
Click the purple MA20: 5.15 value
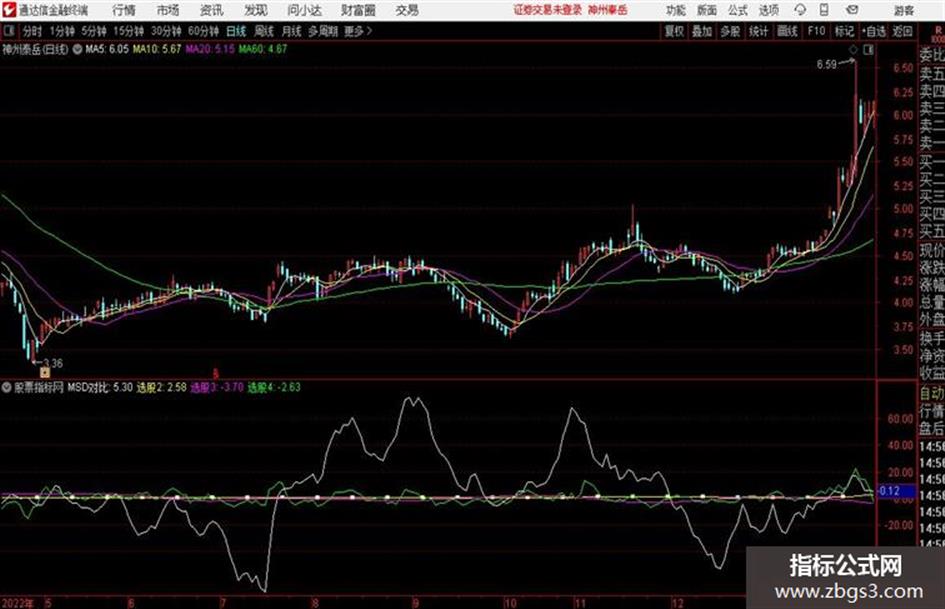pos(210,49)
